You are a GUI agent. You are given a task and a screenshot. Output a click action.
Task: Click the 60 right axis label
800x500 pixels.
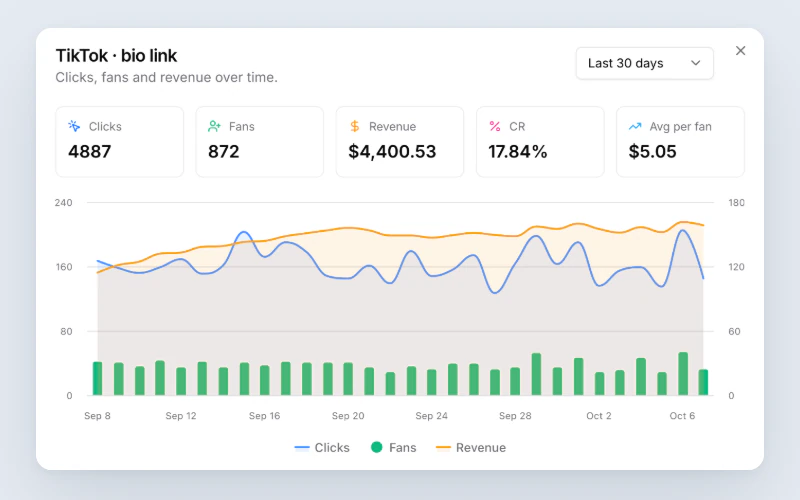[x=734, y=332]
